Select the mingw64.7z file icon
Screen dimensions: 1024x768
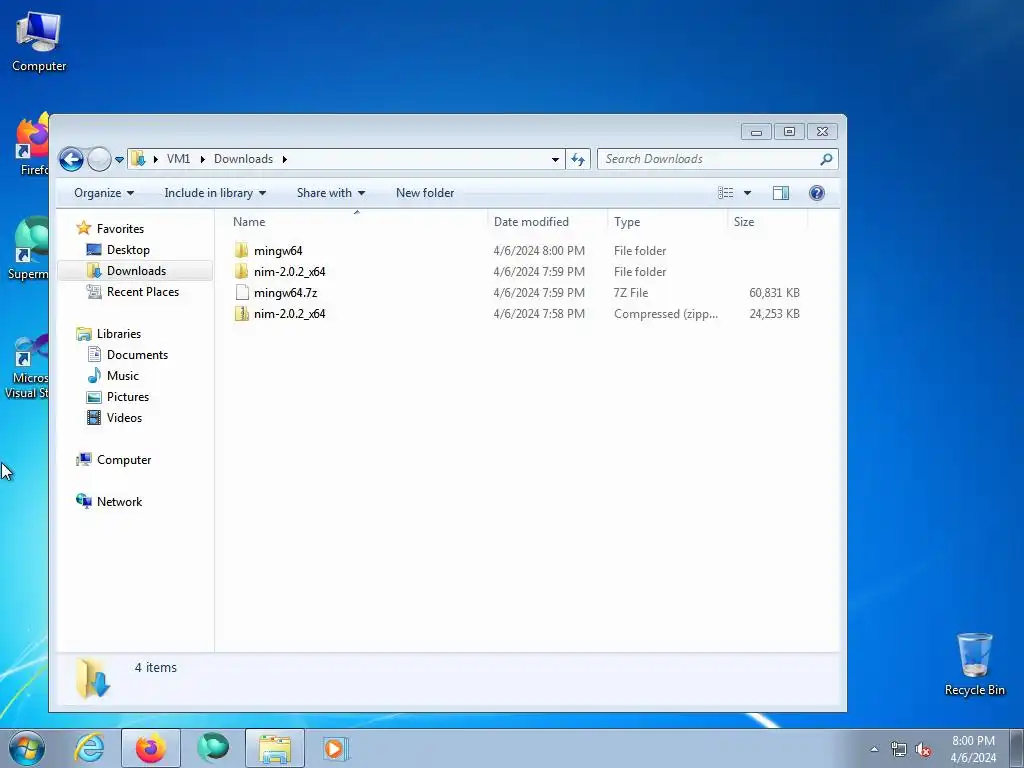coord(242,293)
